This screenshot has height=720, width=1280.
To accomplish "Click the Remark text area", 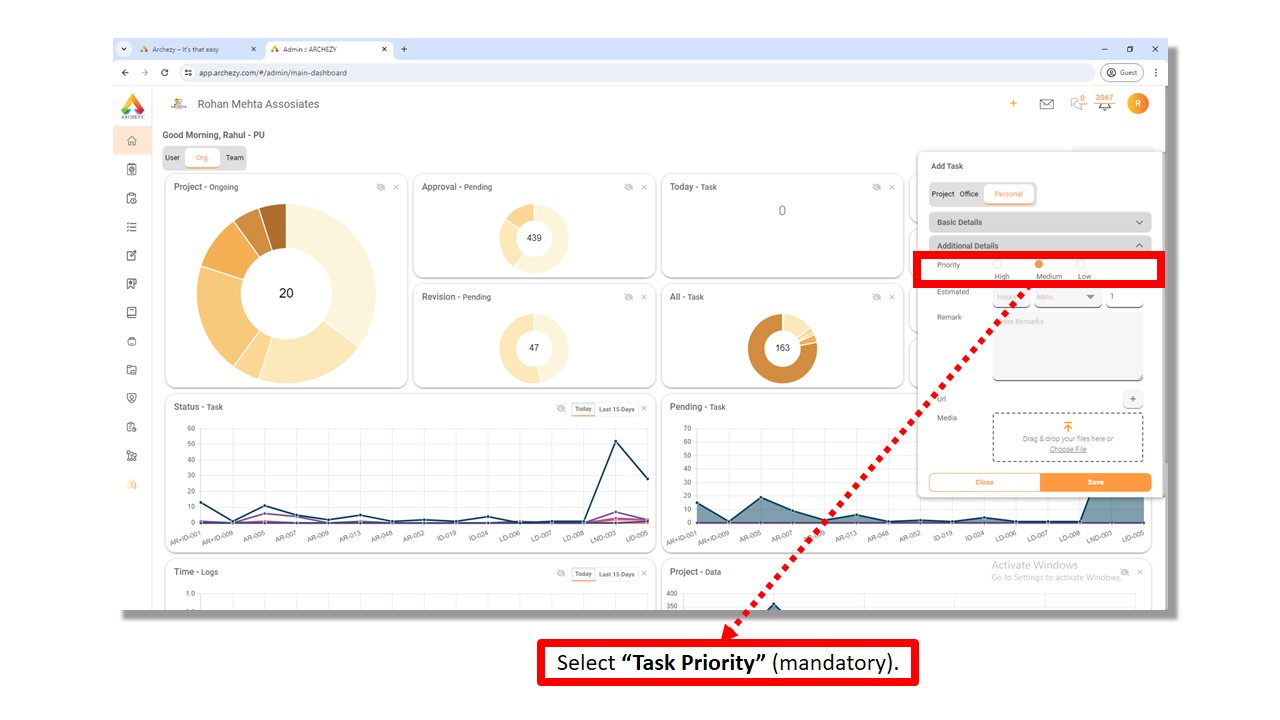I will (x=1068, y=346).
